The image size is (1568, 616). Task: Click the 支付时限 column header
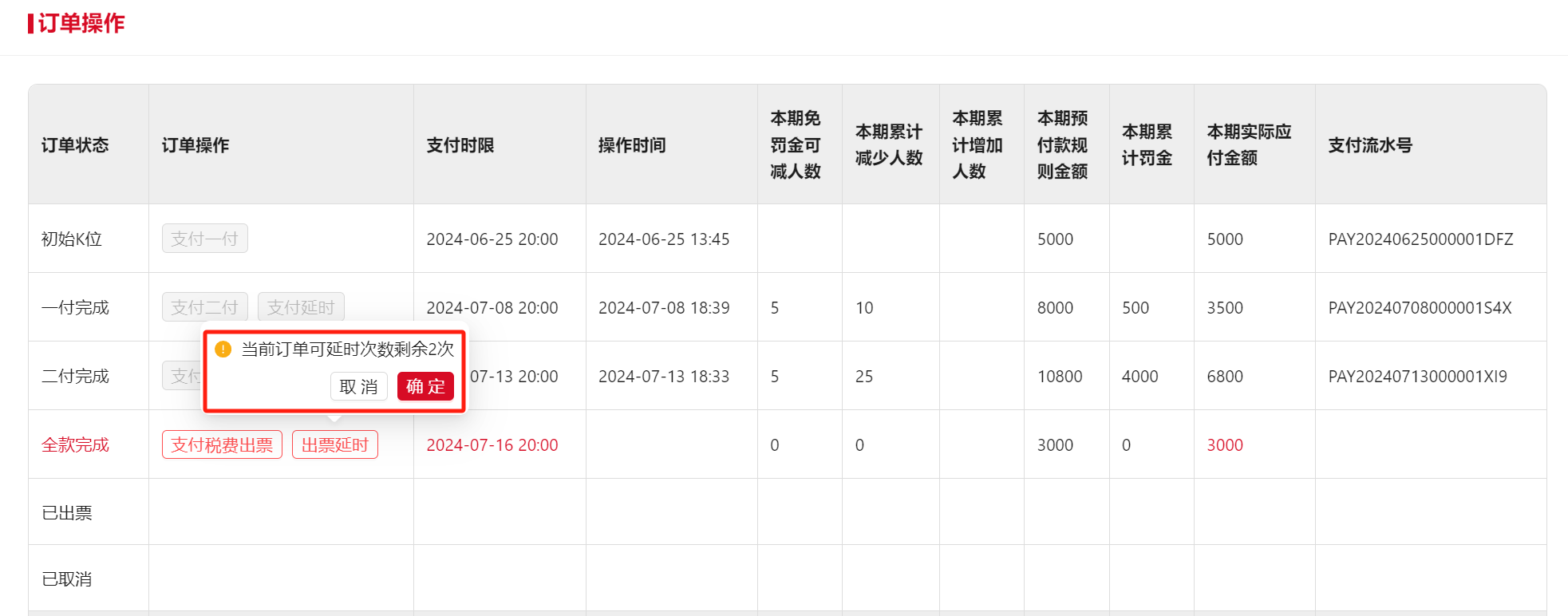click(x=460, y=145)
